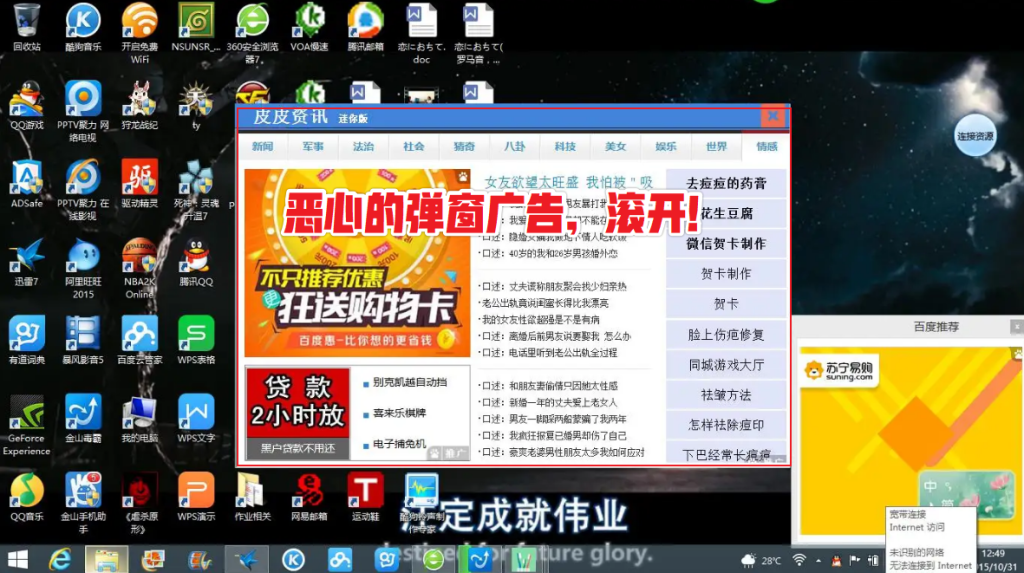
Task: Switch to the 世界 tab
Action: tap(716, 147)
